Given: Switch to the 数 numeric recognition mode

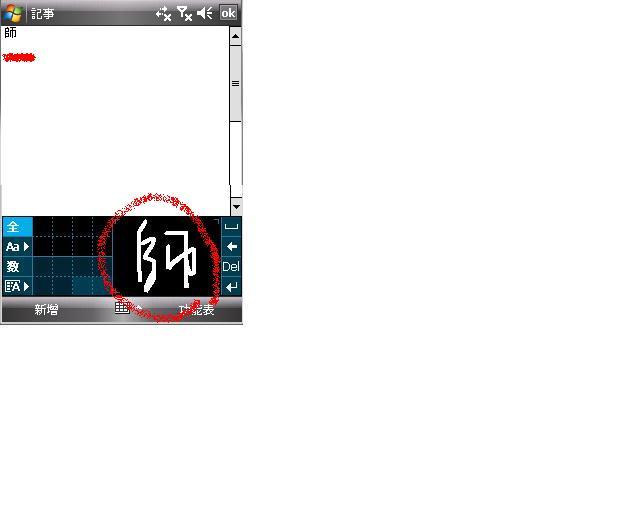Looking at the screenshot, I should click(x=16, y=267).
